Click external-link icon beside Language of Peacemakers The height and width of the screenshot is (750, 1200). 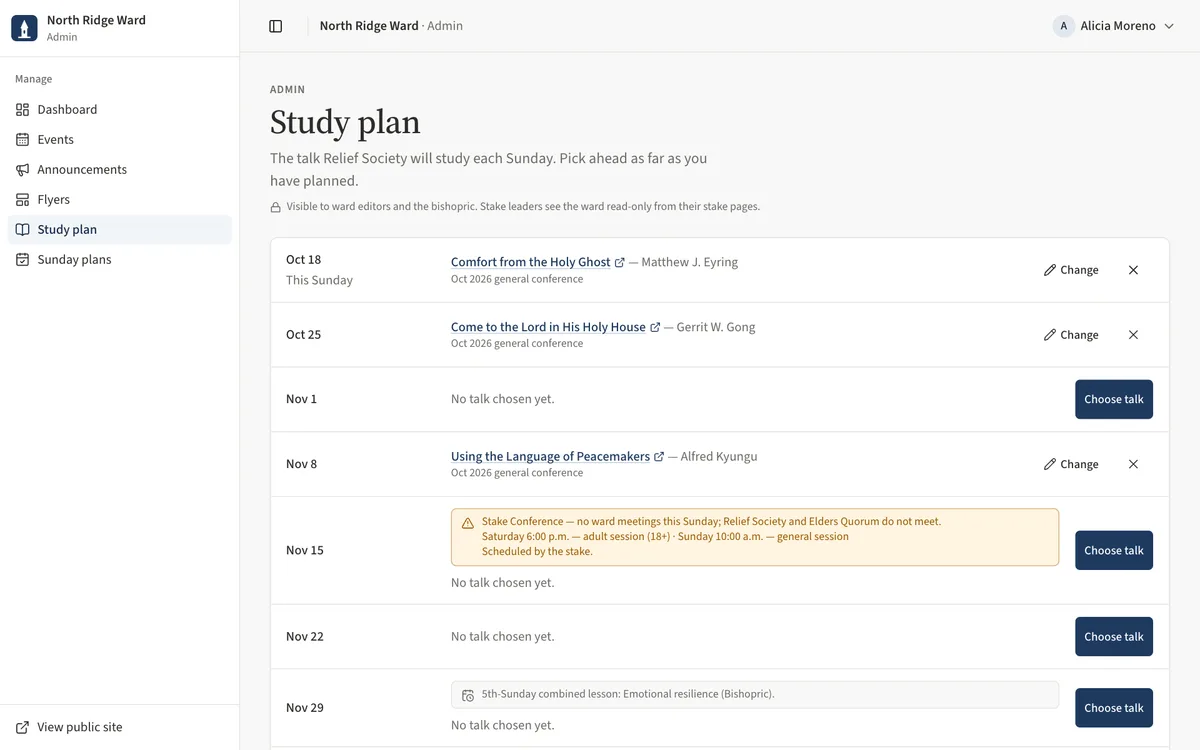click(x=659, y=457)
